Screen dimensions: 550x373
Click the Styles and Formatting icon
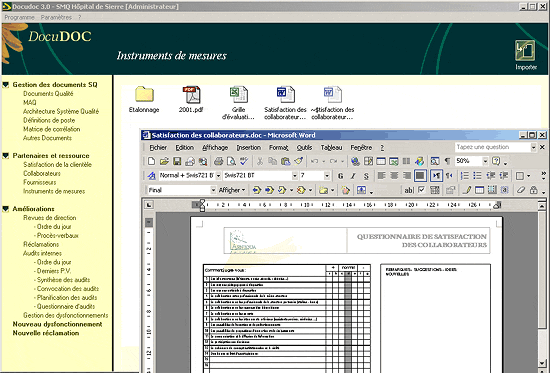(x=152, y=175)
